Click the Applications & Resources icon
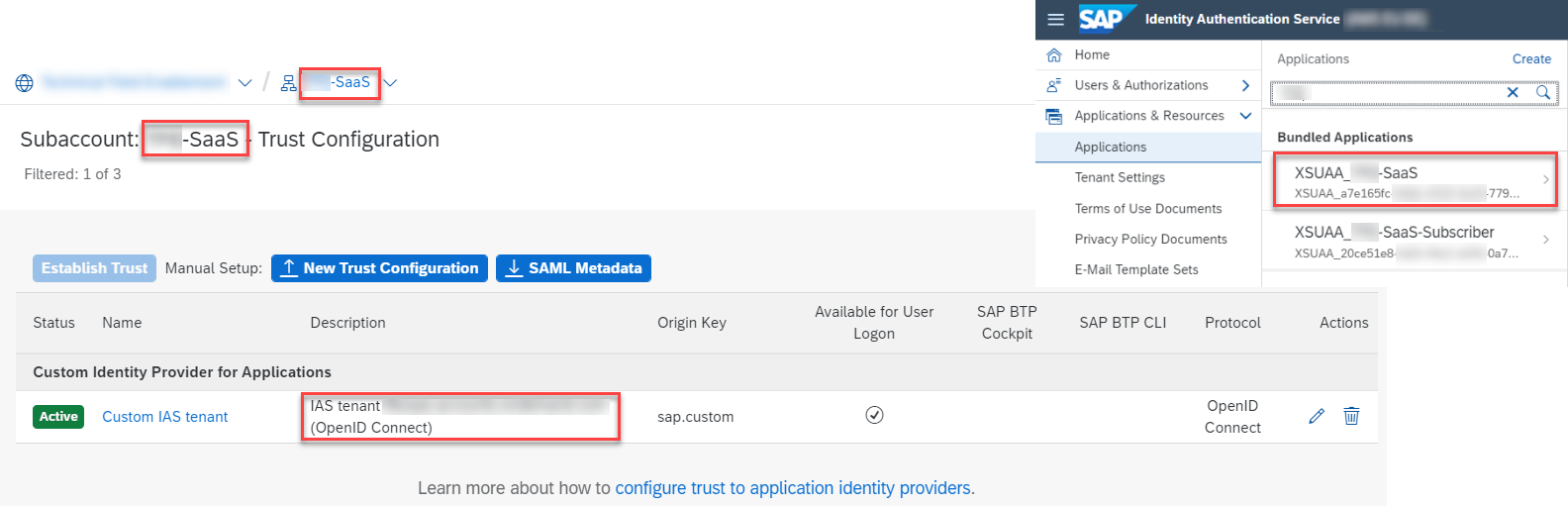1568x506 pixels. tap(1054, 116)
